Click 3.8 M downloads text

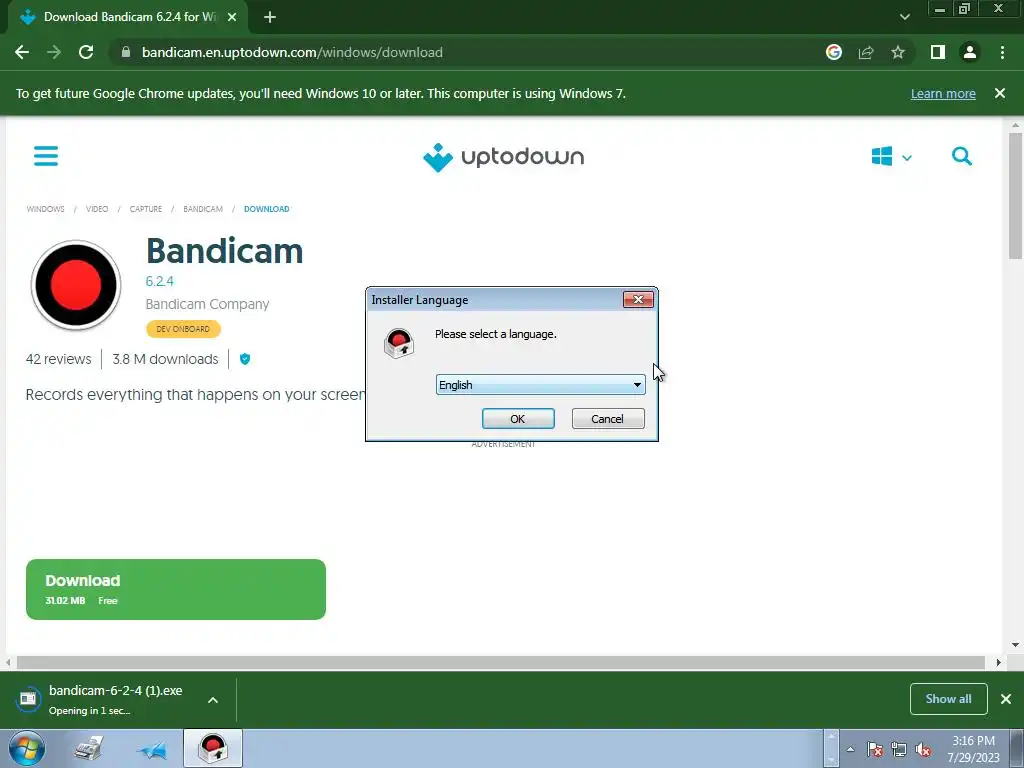pyautogui.click(x=165, y=359)
